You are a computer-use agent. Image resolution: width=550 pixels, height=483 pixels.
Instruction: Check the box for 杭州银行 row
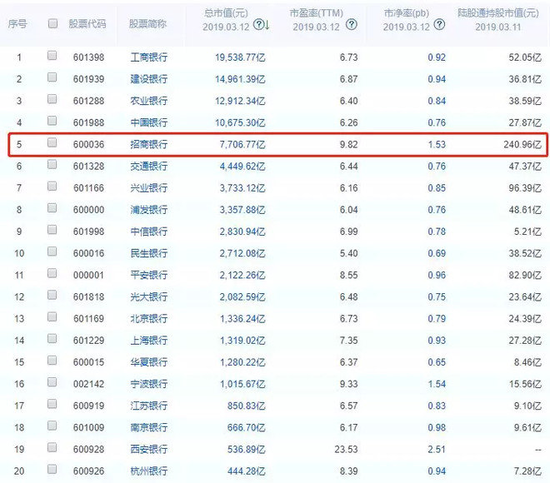52,469
